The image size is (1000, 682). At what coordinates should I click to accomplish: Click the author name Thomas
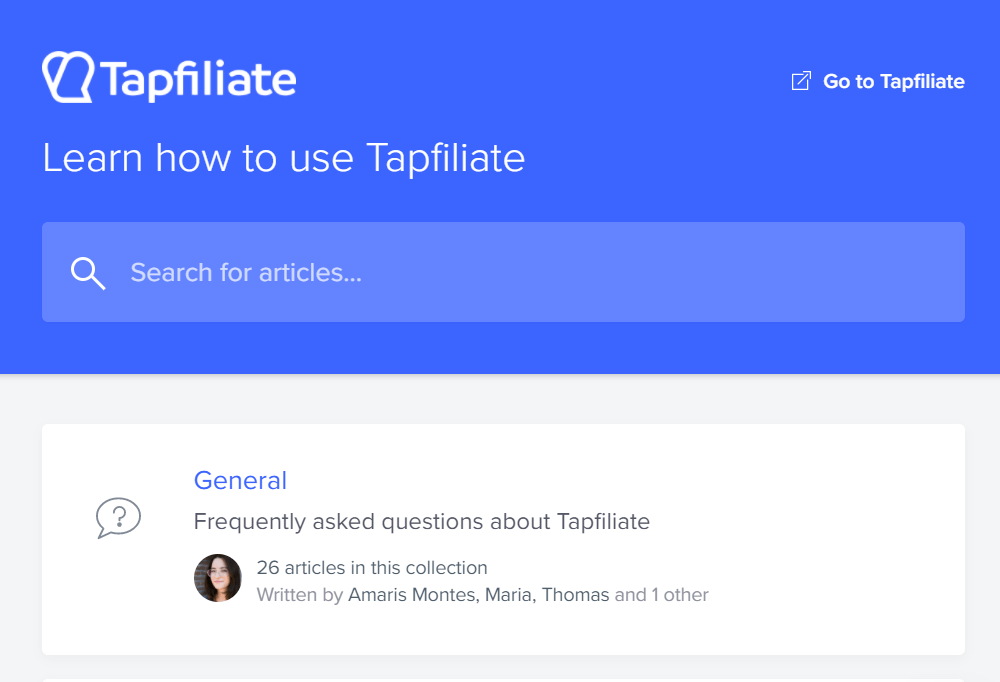(x=576, y=595)
